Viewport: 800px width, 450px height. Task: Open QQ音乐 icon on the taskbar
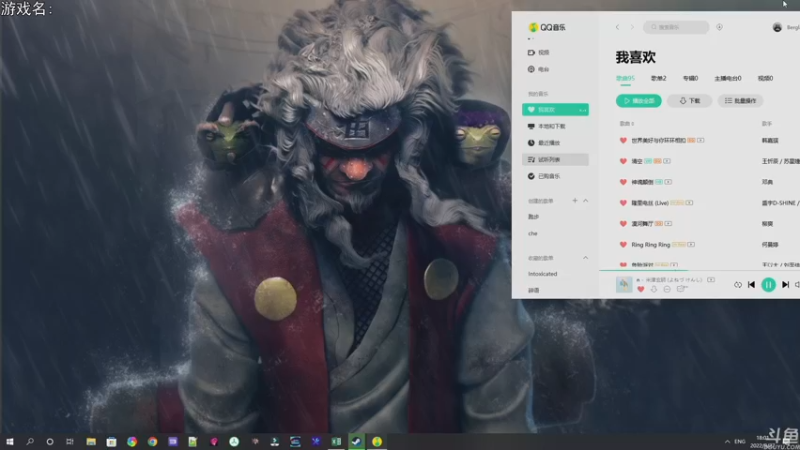click(x=377, y=442)
